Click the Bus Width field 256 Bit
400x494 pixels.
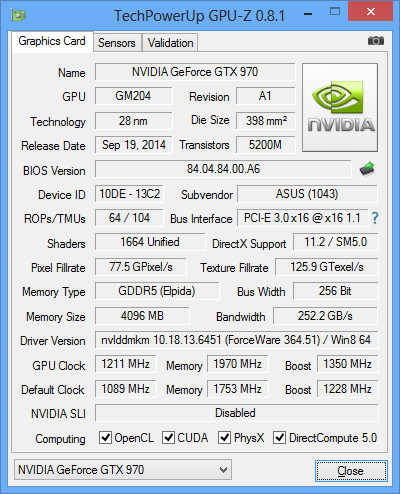(336, 291)
